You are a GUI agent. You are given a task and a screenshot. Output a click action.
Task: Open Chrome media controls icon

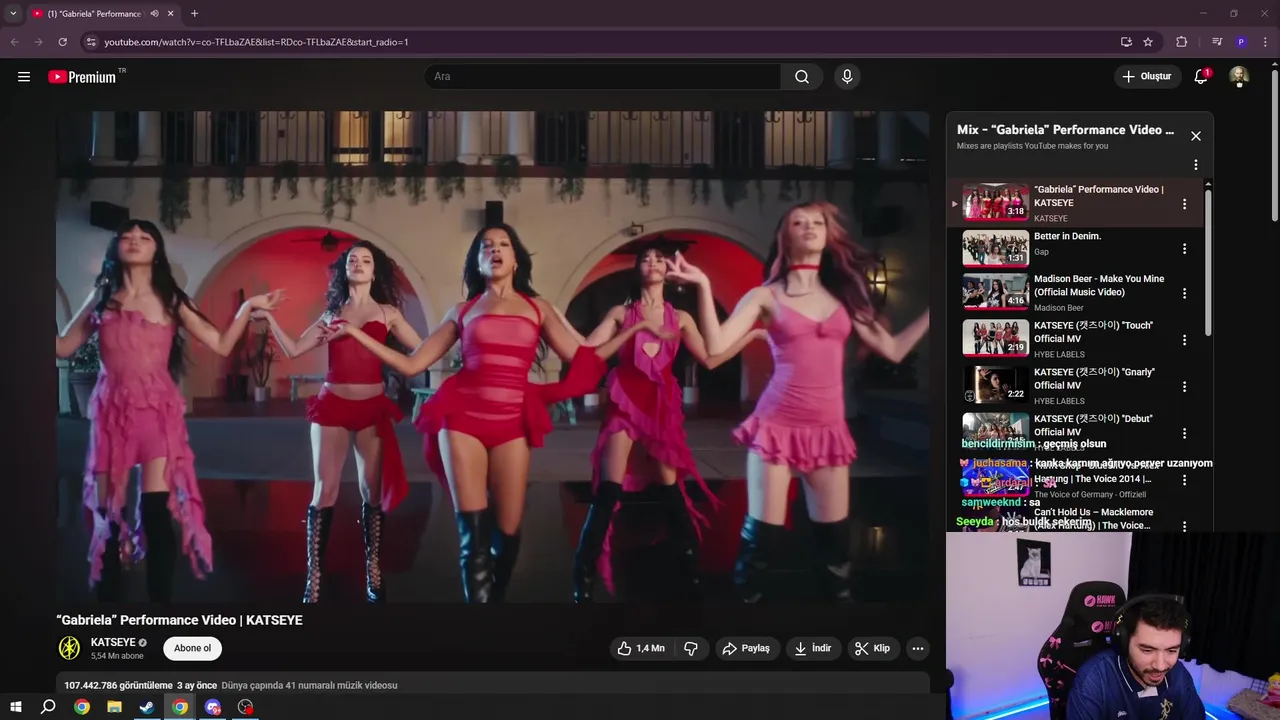click(x=1217, y=42)
